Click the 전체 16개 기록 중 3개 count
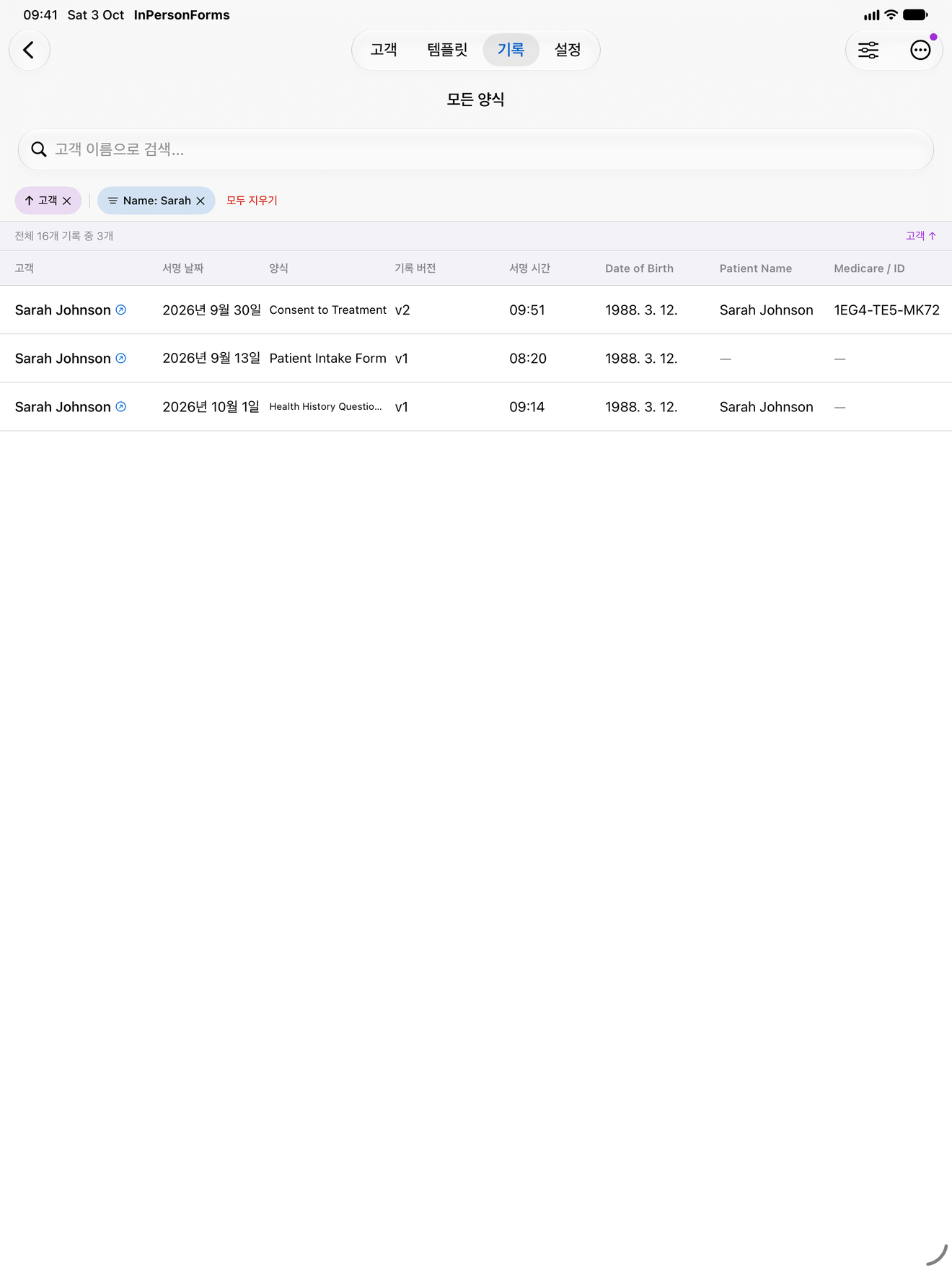 (x=64, y=236)
